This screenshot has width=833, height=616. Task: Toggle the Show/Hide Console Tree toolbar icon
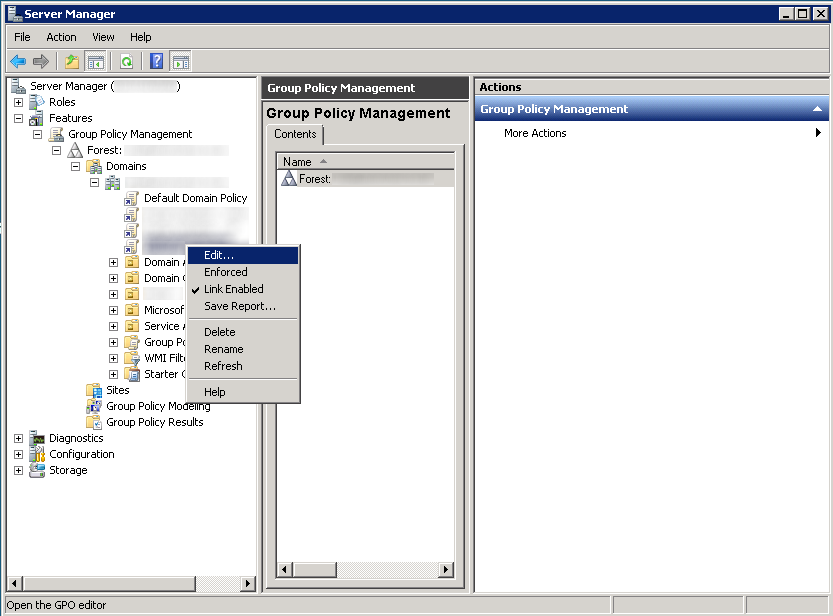96,62
